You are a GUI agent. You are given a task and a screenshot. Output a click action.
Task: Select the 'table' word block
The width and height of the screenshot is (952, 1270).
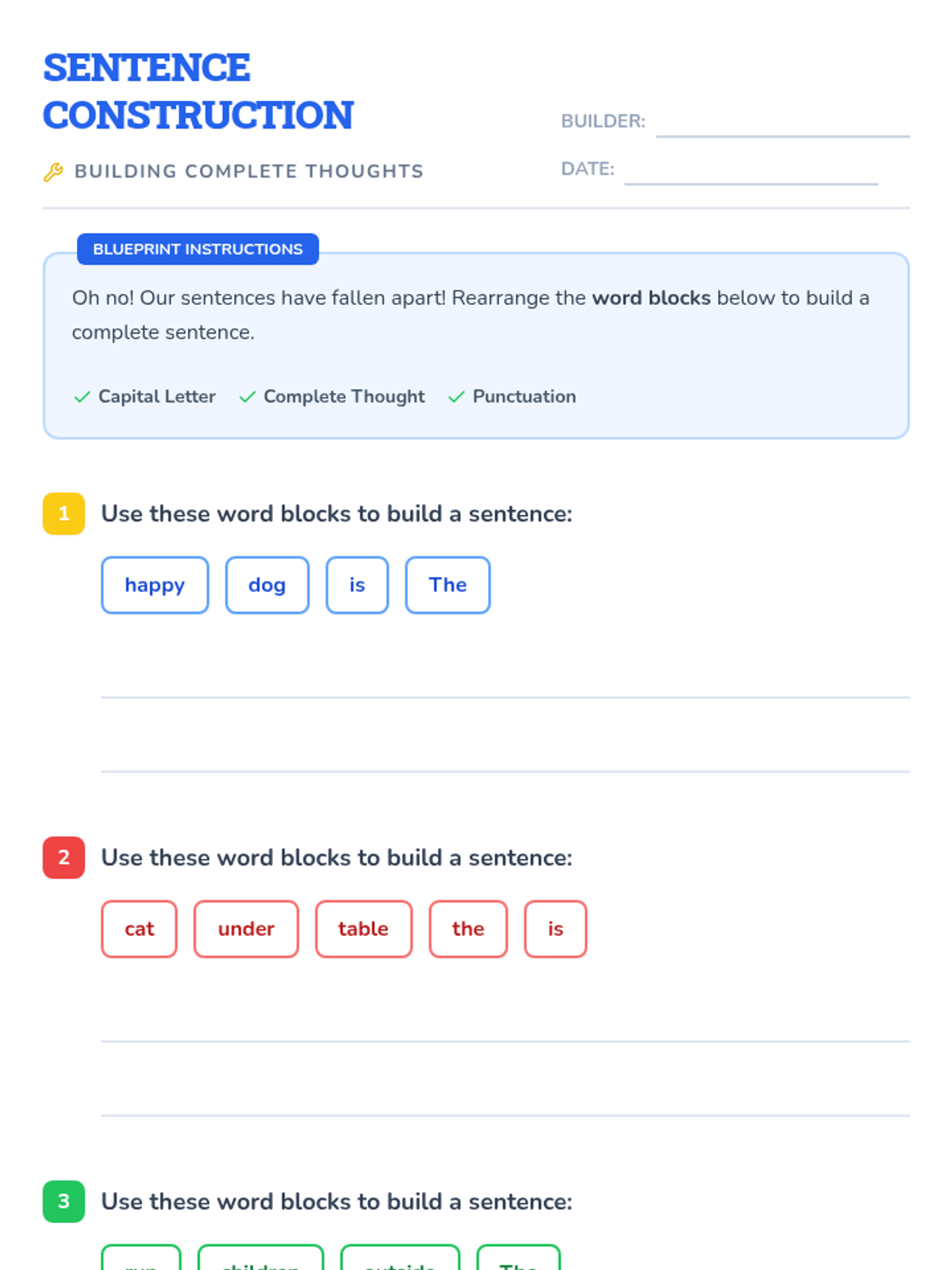[363, 929]
